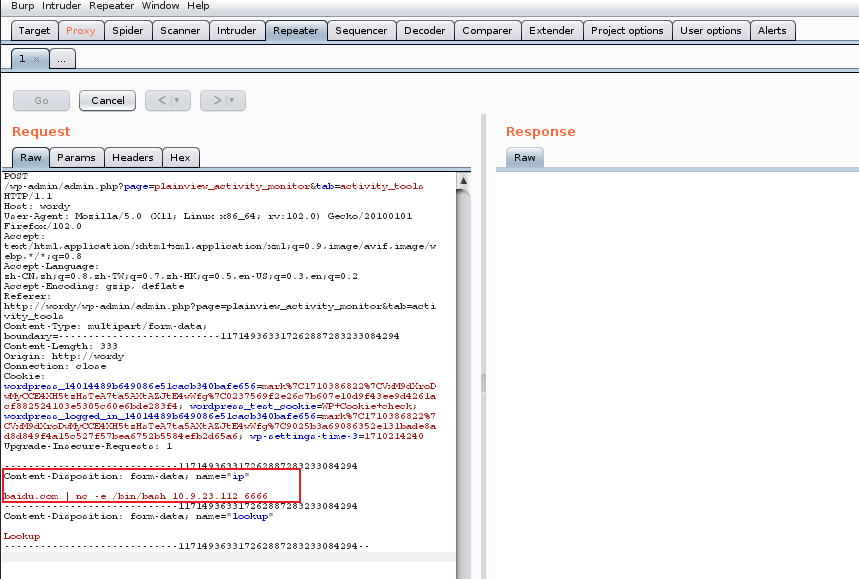Click the Accept-Encoding: gzip, deflate line
This screenshot has height=579, width=859.
pos(94,286)
